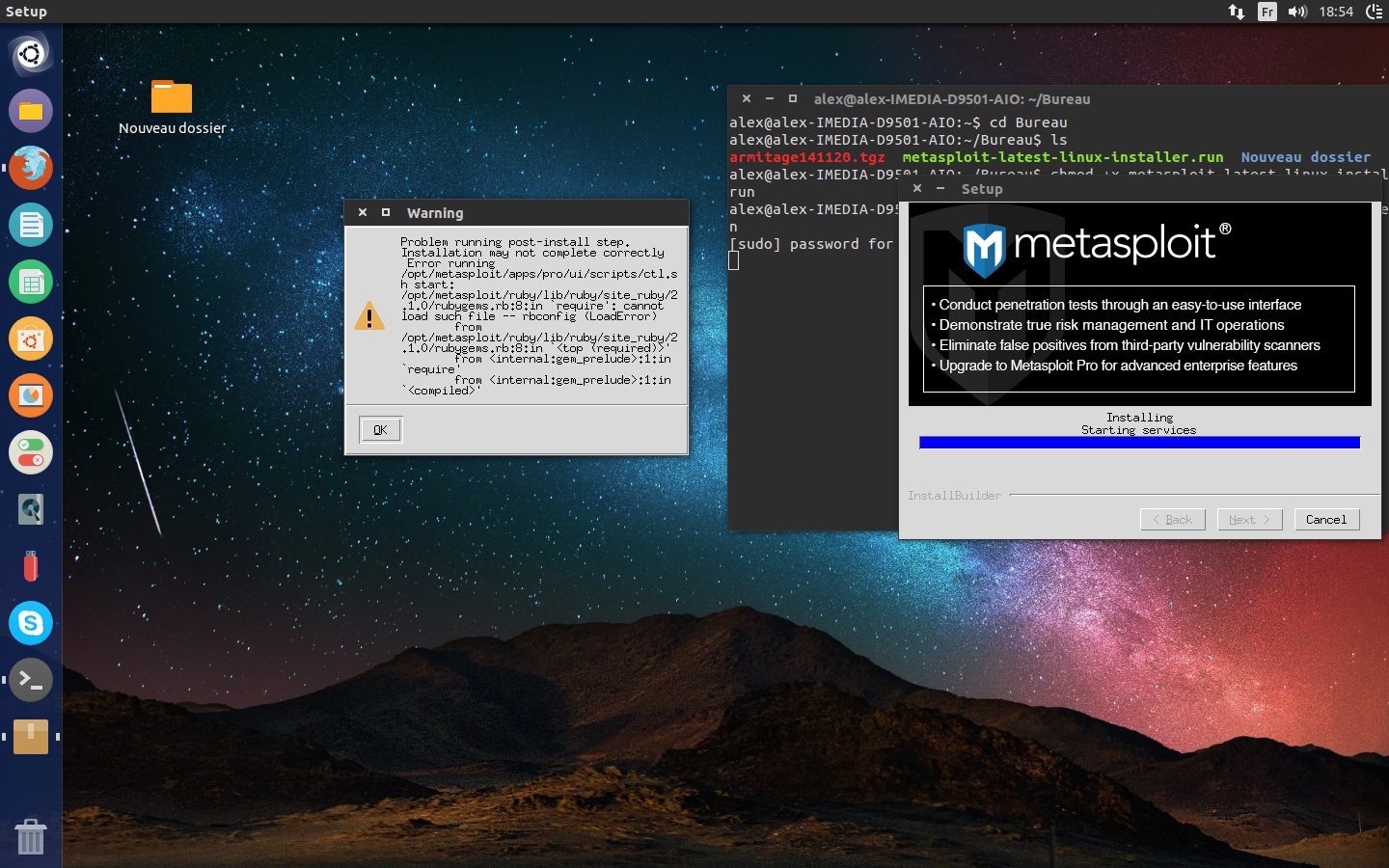The height and width of the screenshot is (868, 1389).
Task: Click the yellow warning triangle icon
Action: [x=369, y=315]
